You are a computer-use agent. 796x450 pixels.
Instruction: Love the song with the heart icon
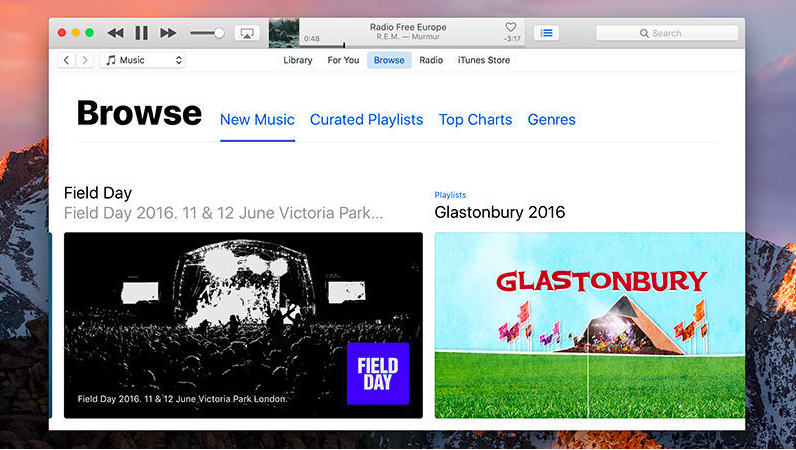pyautogui.click(x=511, y=27)
